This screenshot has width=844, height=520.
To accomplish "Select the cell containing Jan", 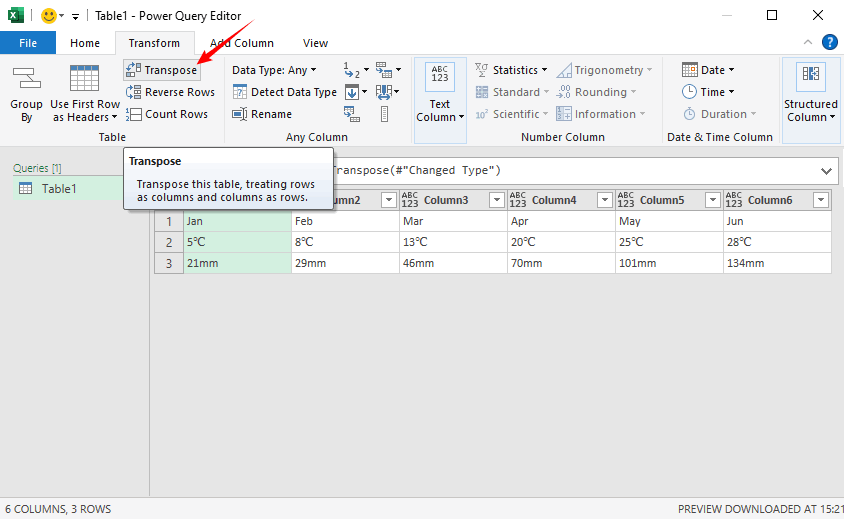I will tap(237, 221).
